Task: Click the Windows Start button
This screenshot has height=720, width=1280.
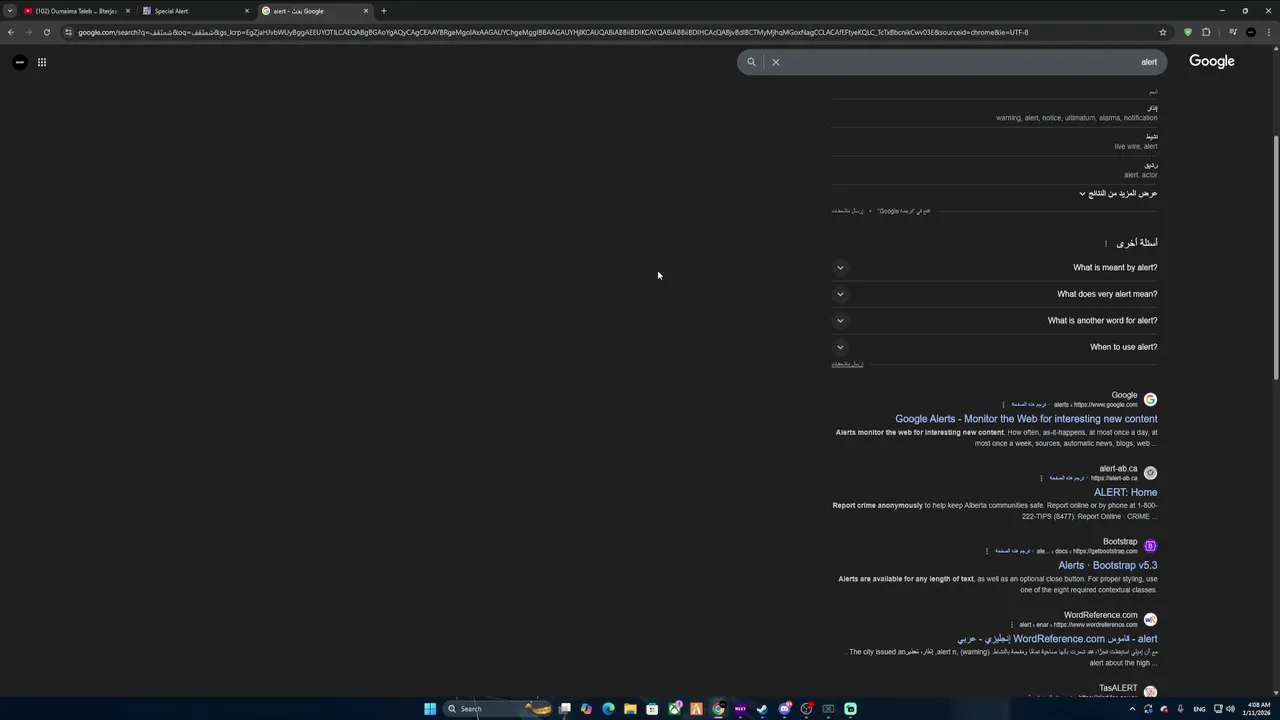Action: coord(430,709)
